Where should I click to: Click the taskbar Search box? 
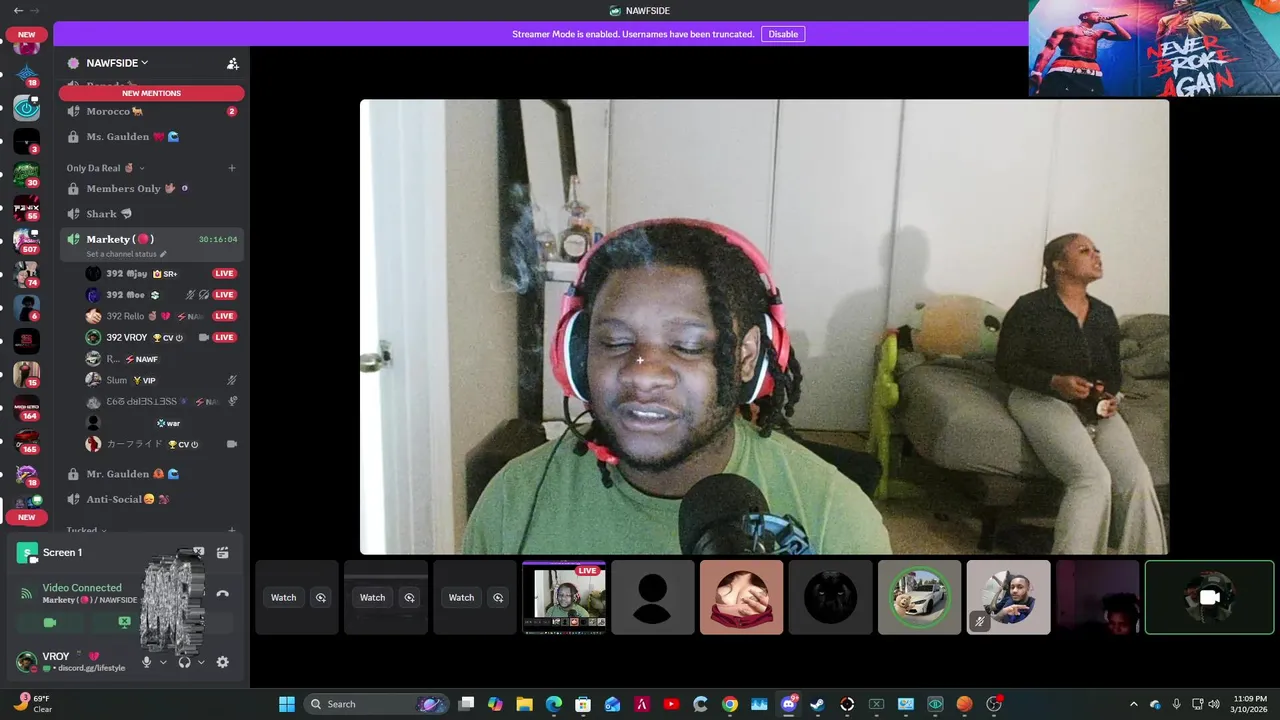[376, 704]
